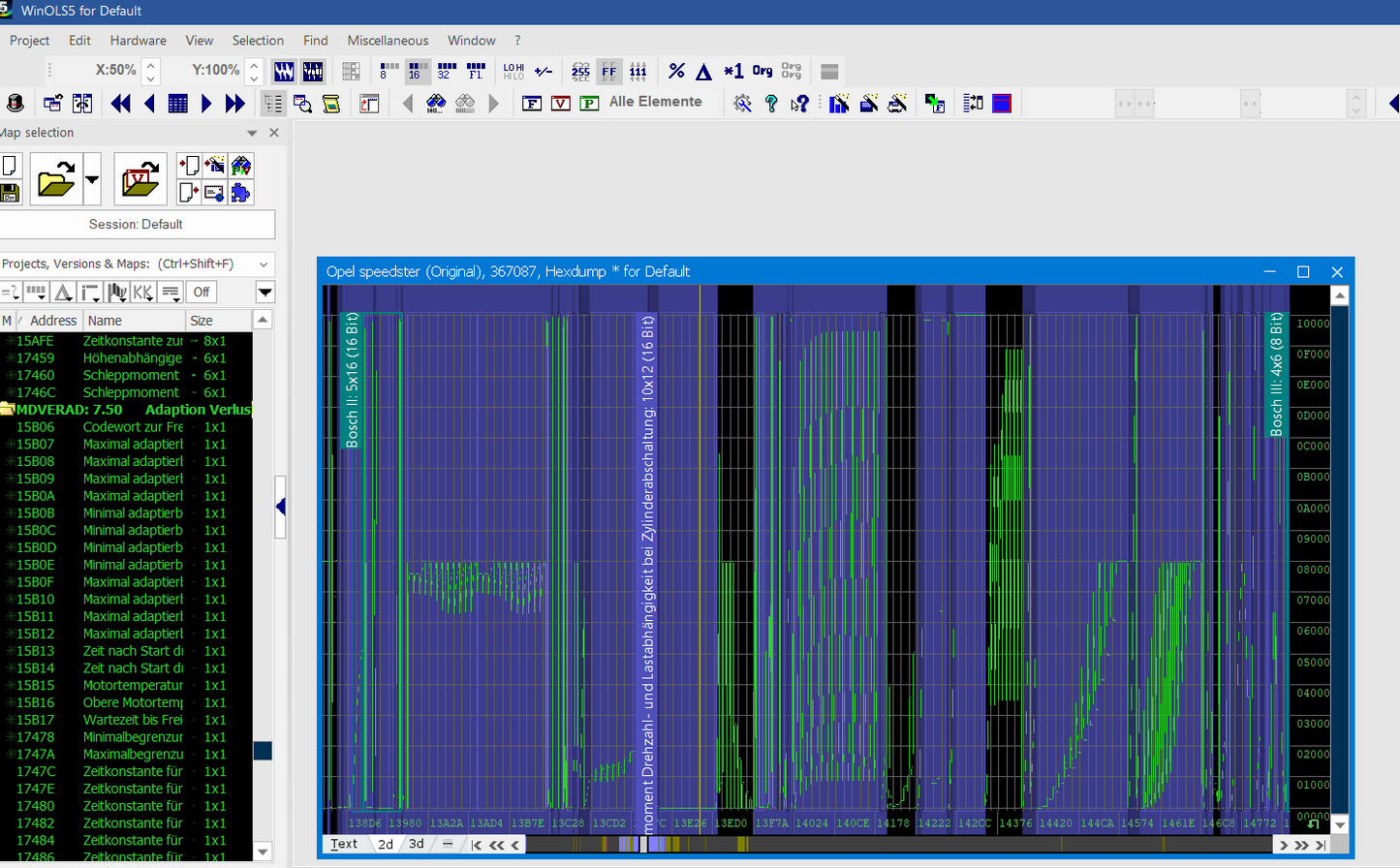Image resolution: width=1400 pixels, height=868 pixels.
Task: Click the blue grid table icon
Action: click(178, 103)
